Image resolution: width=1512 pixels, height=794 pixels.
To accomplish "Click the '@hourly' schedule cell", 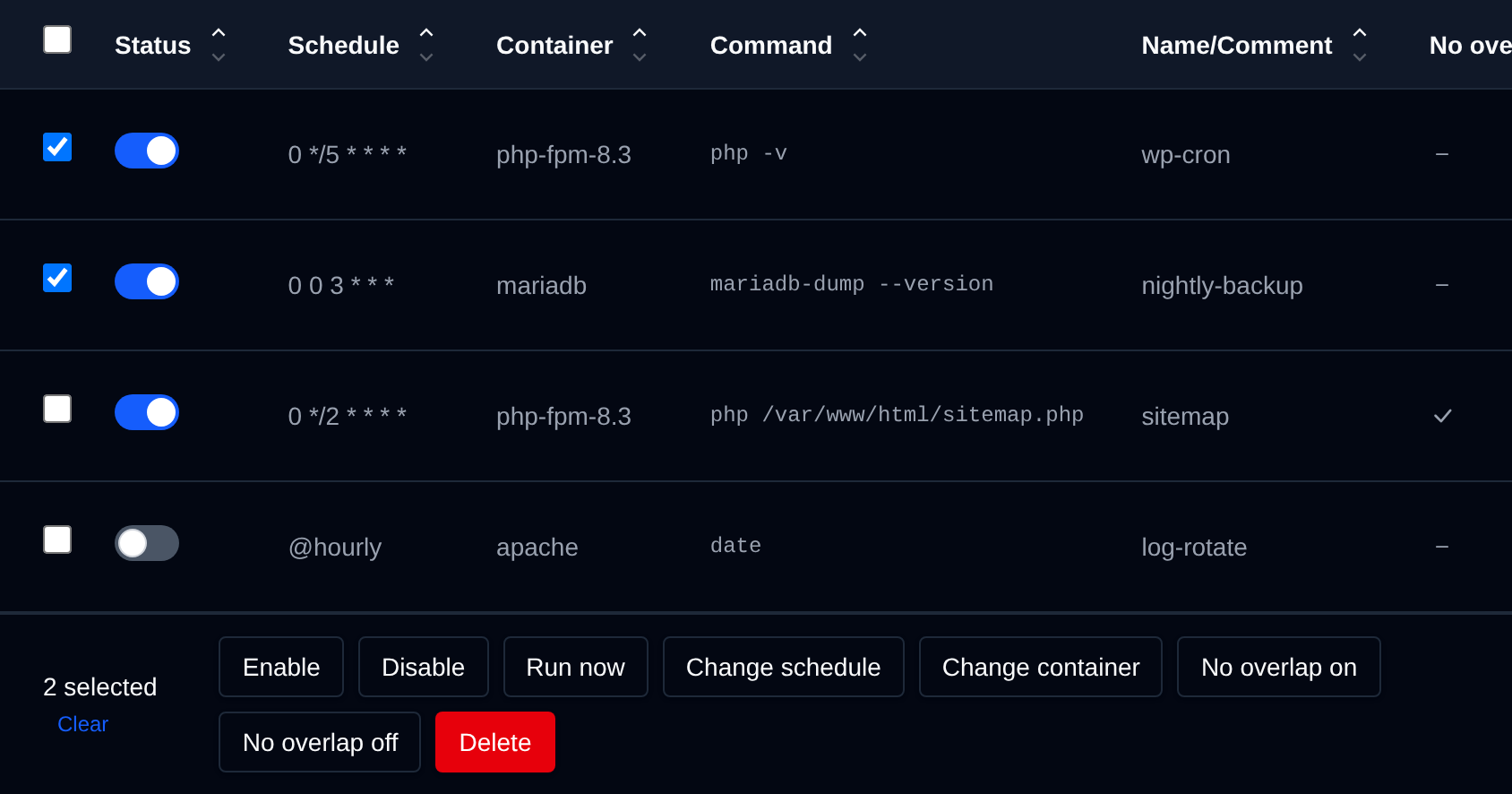I will click(x=335, y=547).
